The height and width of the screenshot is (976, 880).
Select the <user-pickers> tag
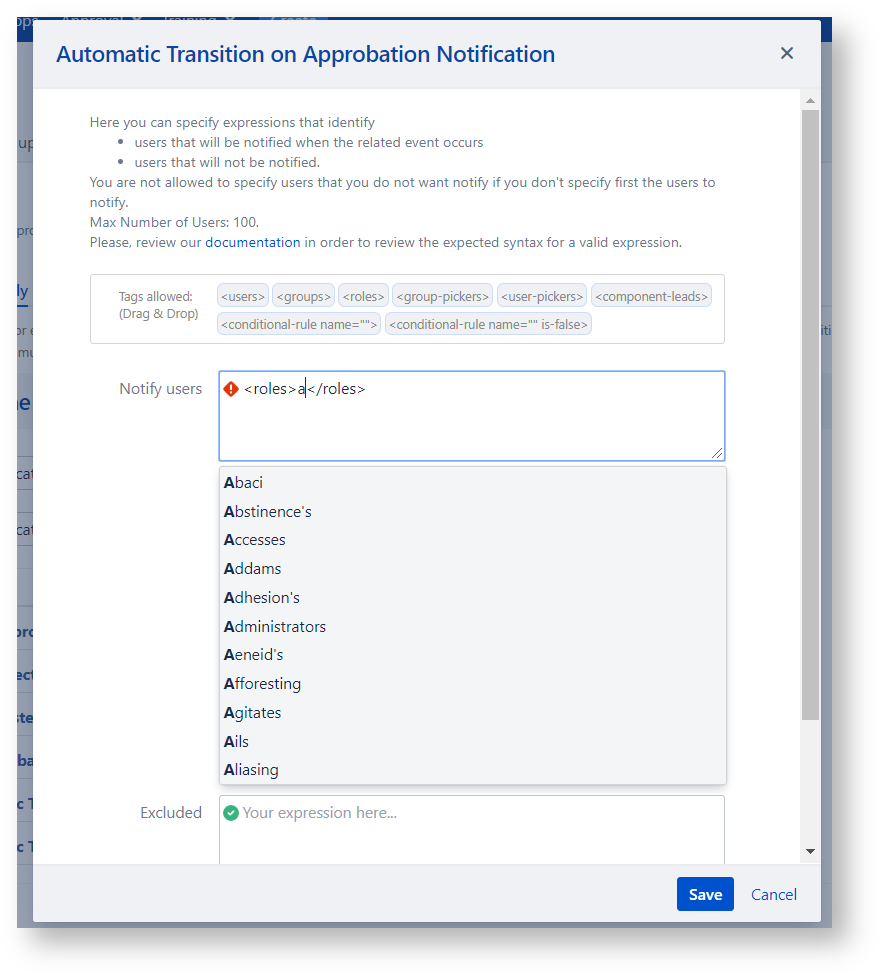541,296
